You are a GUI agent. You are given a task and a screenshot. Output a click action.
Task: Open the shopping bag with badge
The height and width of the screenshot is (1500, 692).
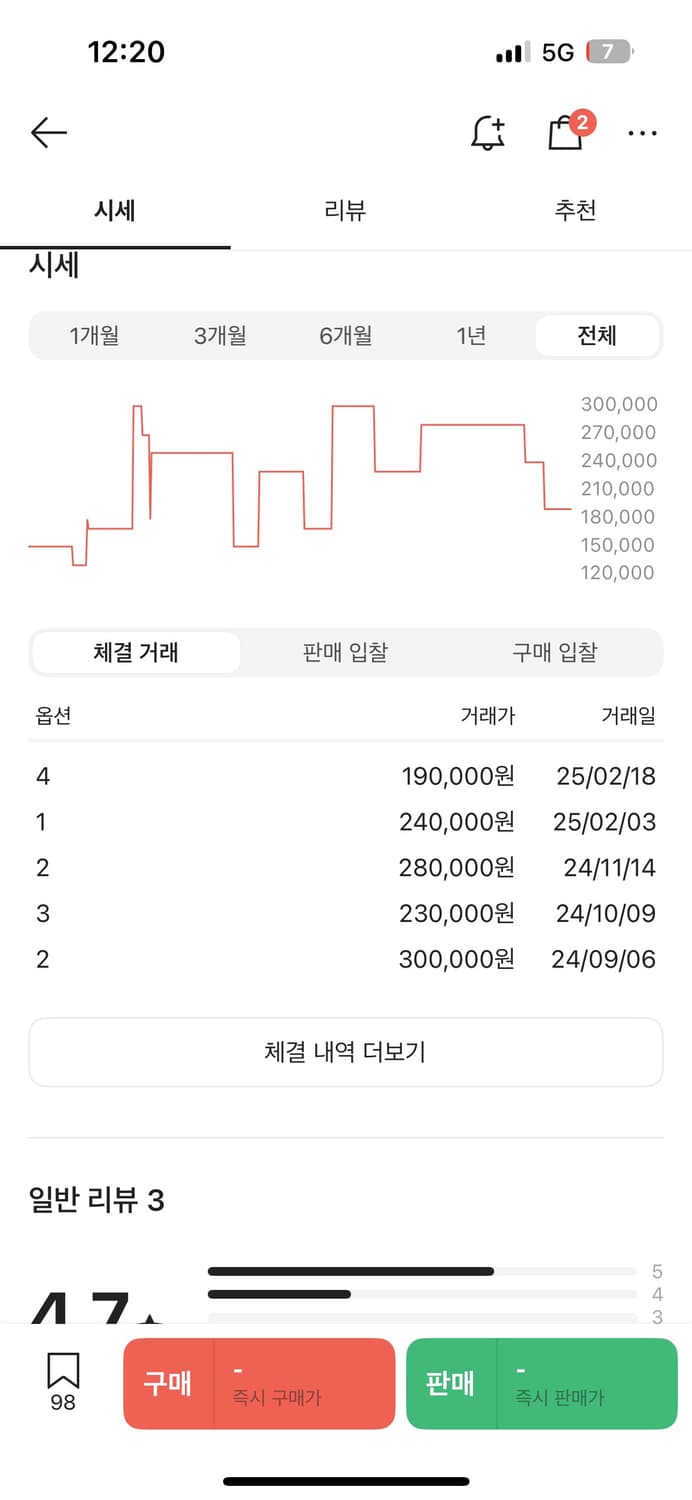[x=567, y=131]
